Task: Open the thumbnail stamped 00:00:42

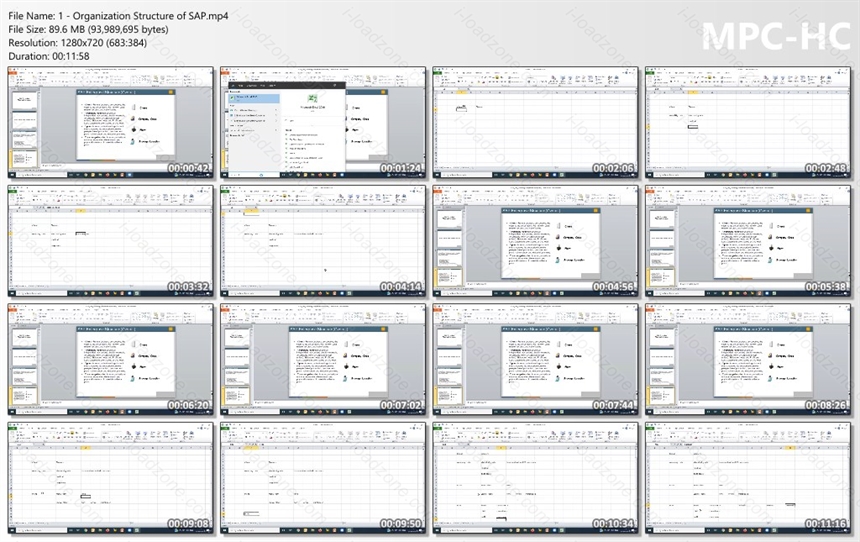Action: [x=111, y=123]
